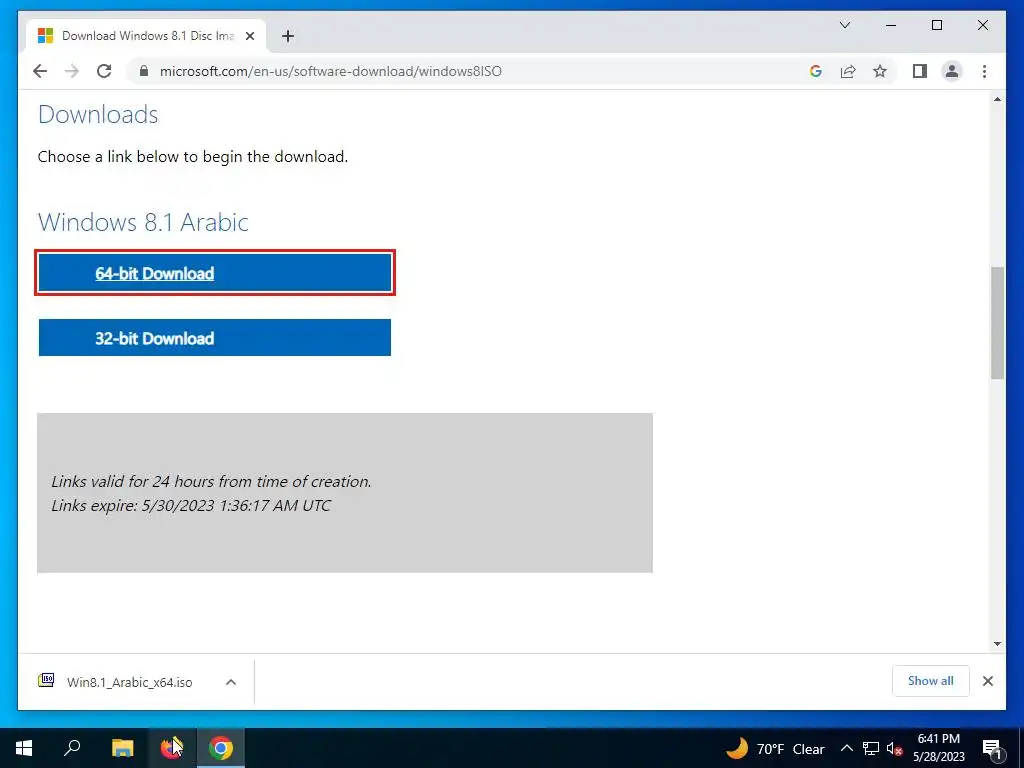View site information via the lock icon
The image size is (1024, 768).
click(x=144, y=71)
